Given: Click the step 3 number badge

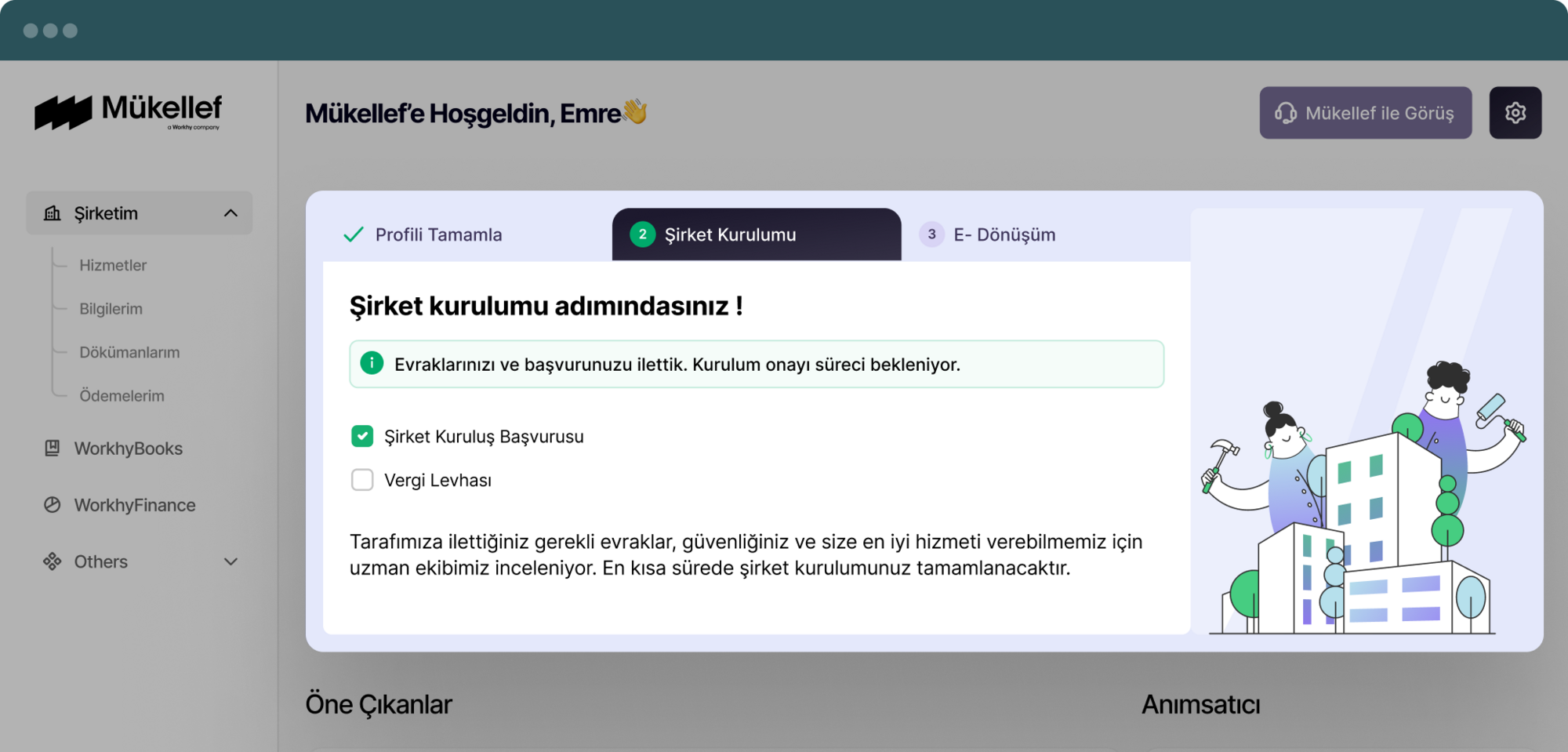Looking at the screenshot, I should click(931, 234).
